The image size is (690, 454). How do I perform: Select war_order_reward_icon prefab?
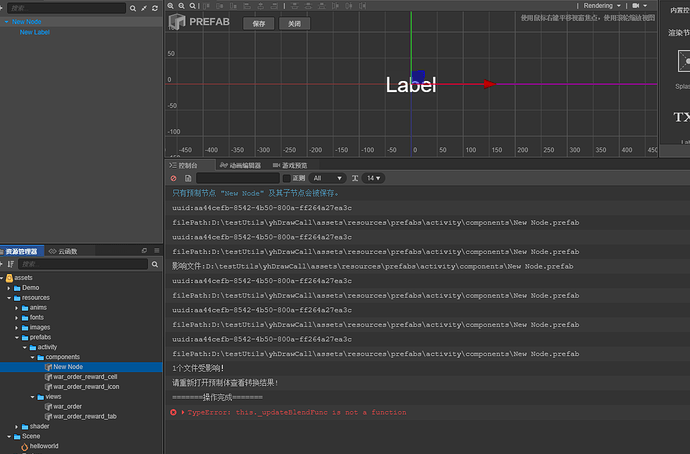(x=86, y=387)
